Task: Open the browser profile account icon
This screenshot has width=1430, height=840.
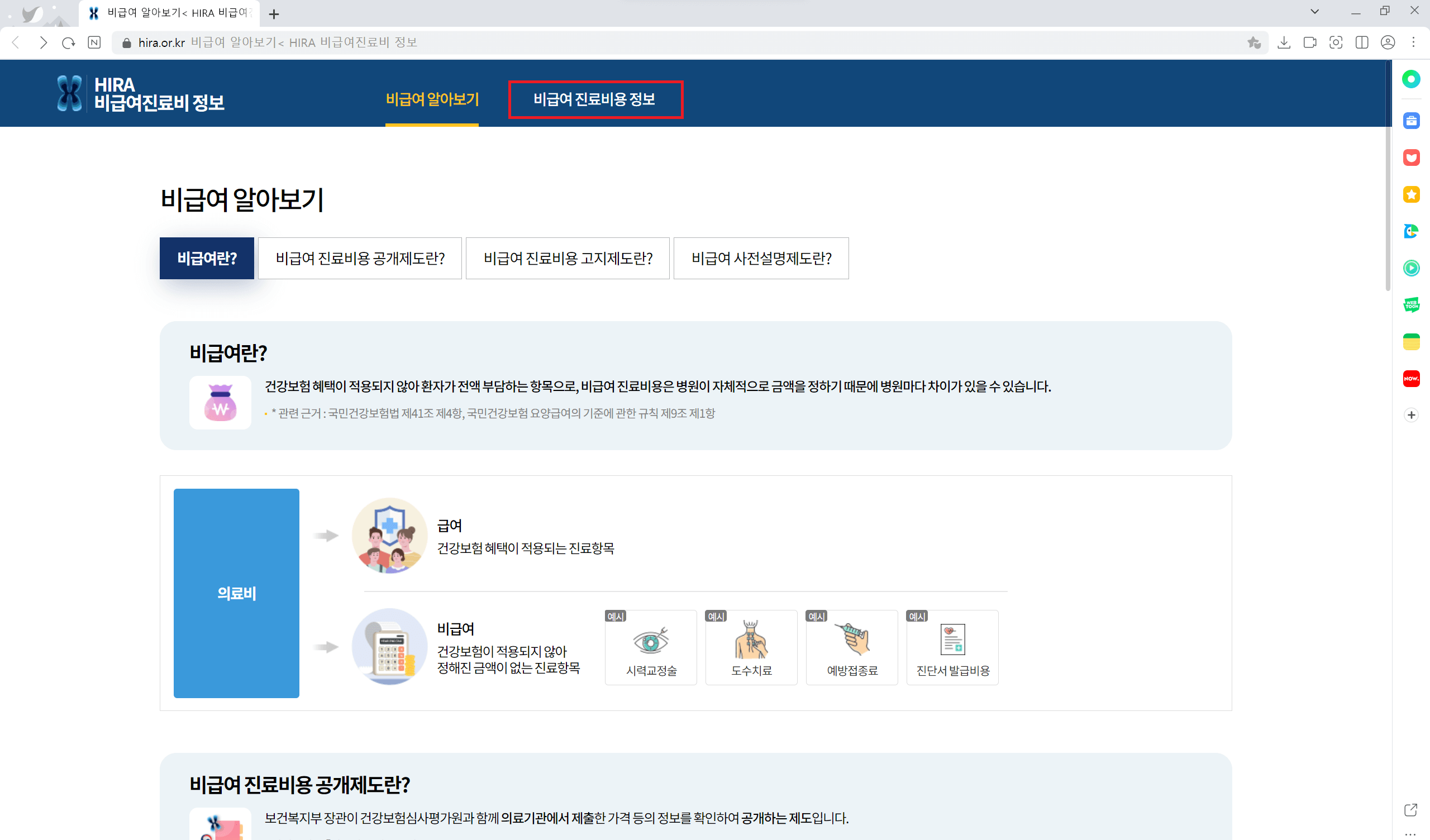Action: click(x=1388, y=42)
